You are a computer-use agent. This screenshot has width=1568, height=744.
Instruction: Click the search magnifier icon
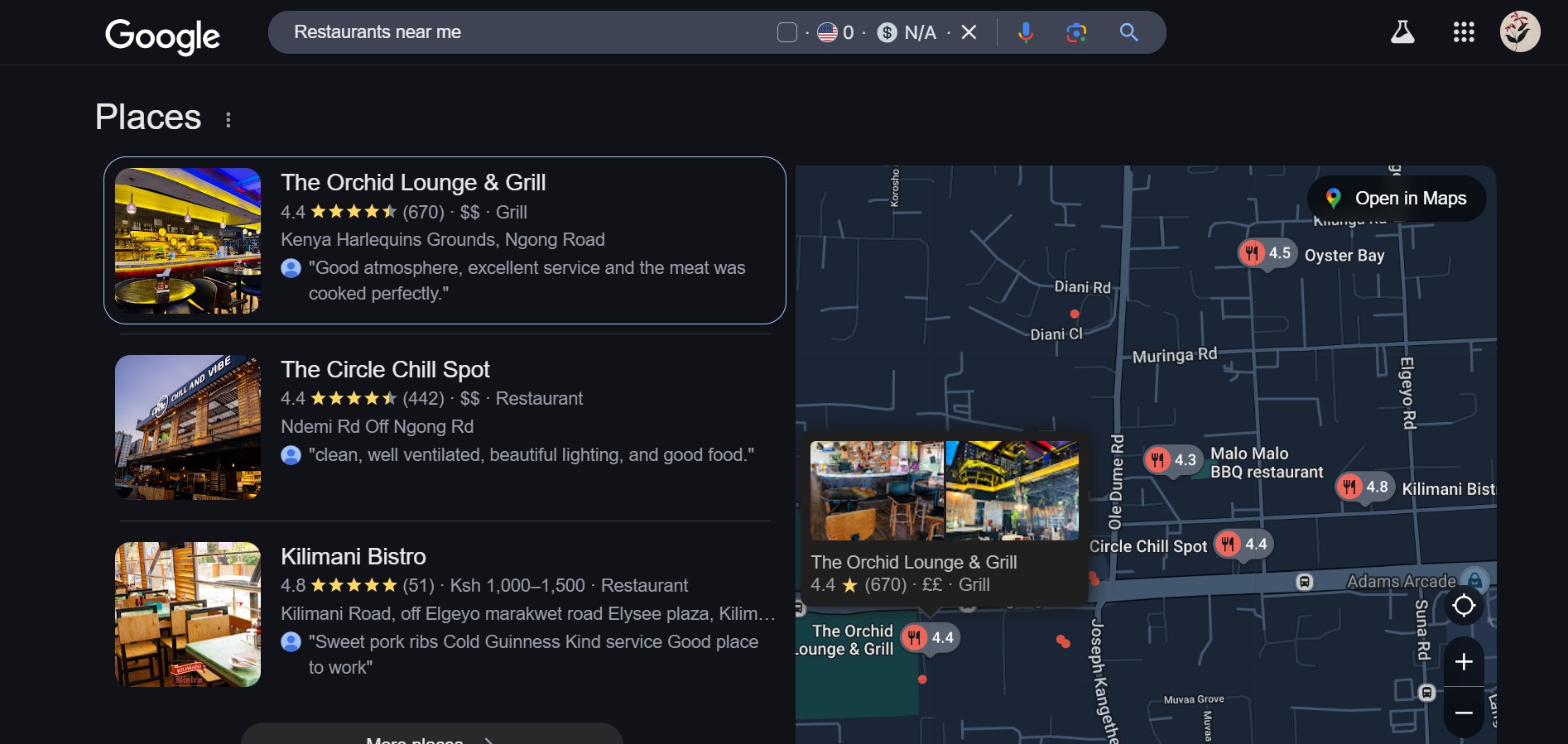[x=1128, y=32]
